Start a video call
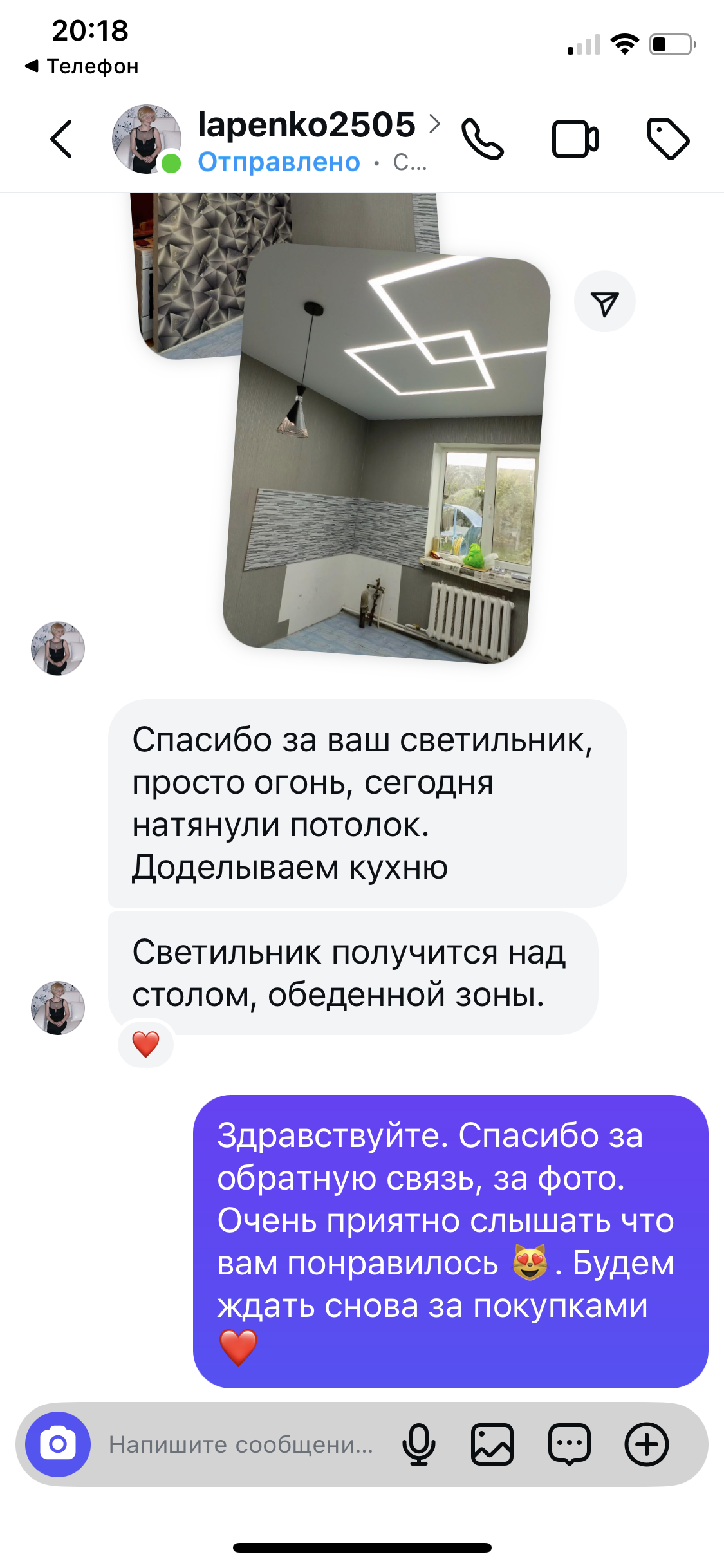The height and width of the screenshot is (1568, 724). coord(575,139)
